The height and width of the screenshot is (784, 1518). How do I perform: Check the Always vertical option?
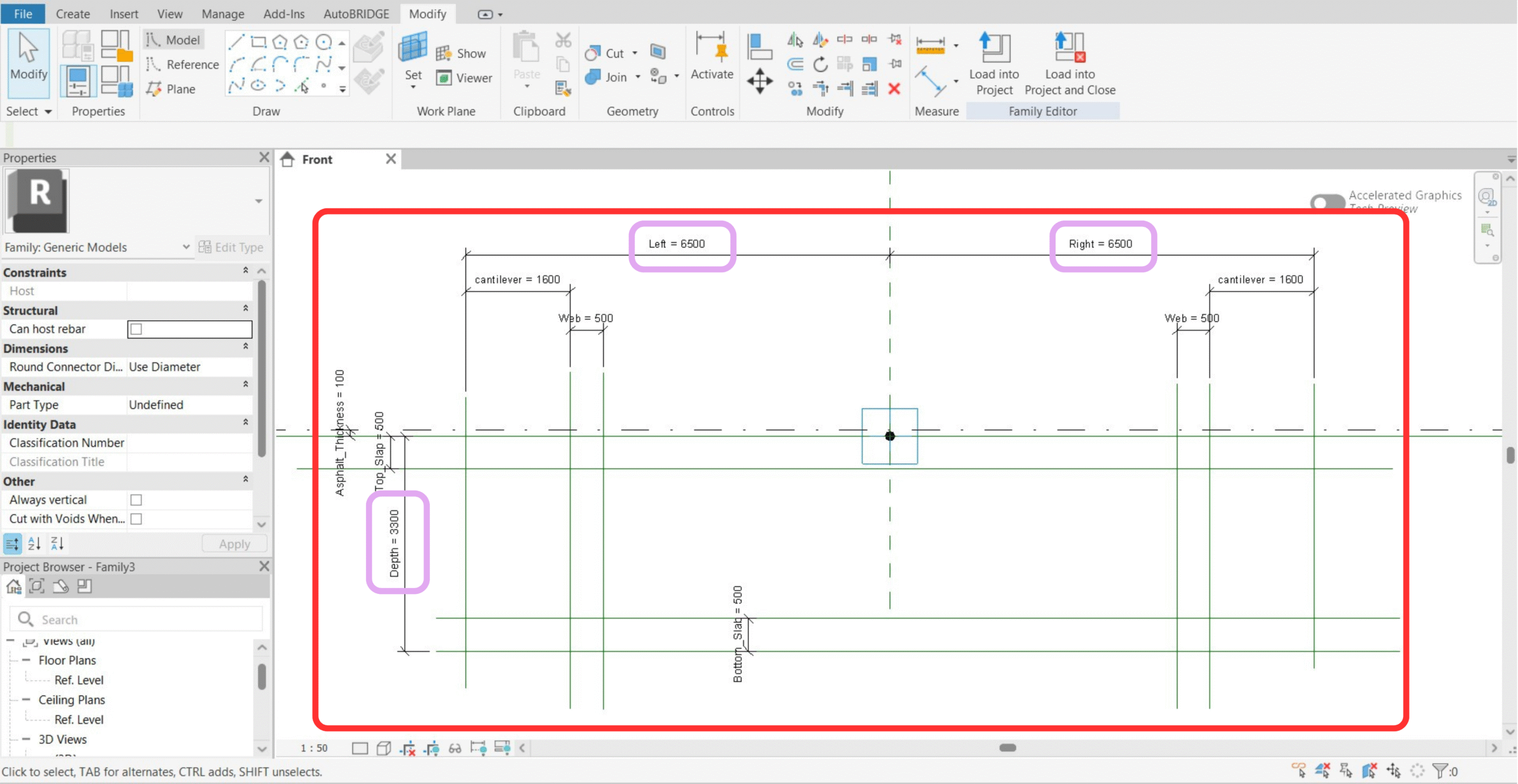[x=136, y=500]
